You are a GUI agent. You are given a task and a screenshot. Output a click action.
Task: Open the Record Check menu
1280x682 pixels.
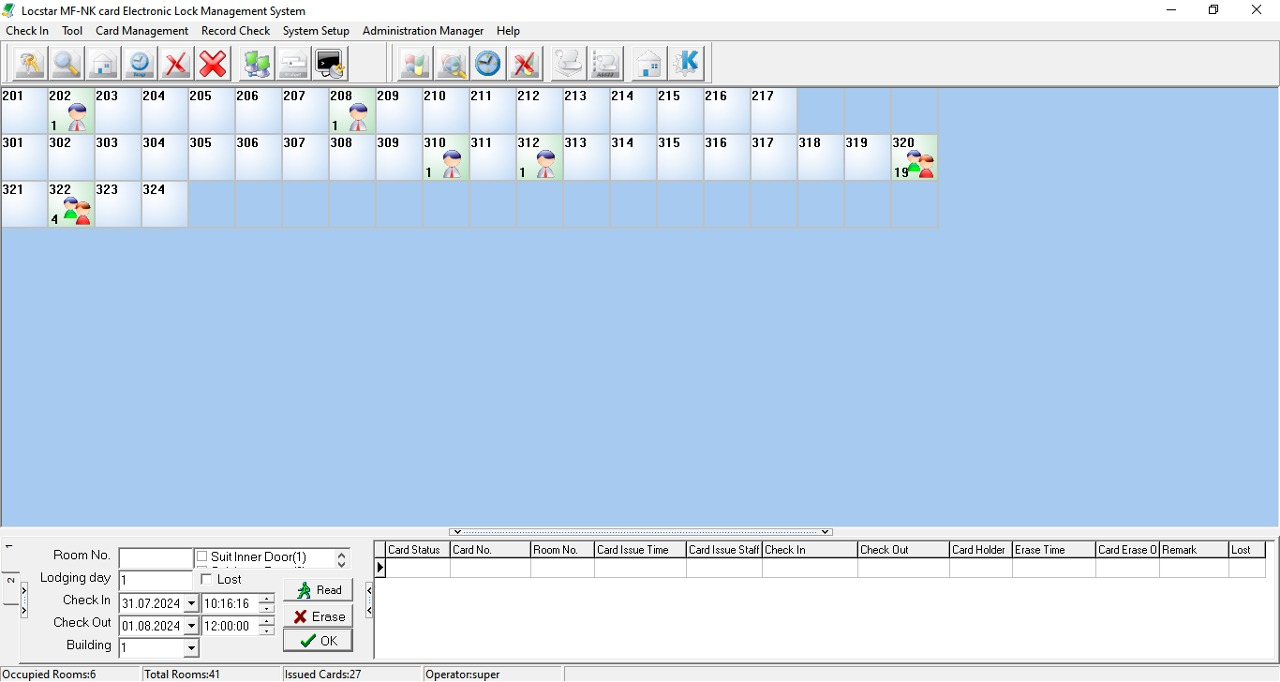[x=235, y=31]
